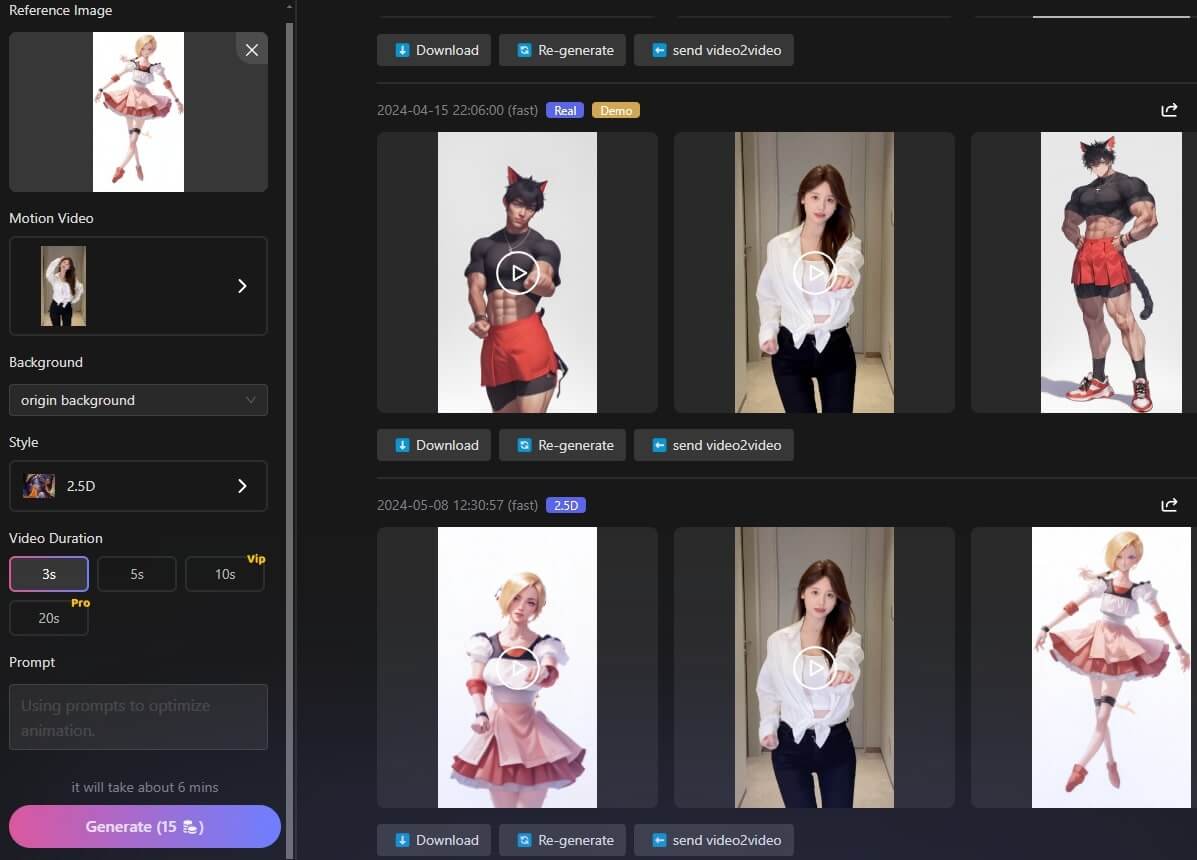The width and height of the screenshot is (1197, 860).
Task: Play the muscular cat-boy video
Action: coord(517,272)
